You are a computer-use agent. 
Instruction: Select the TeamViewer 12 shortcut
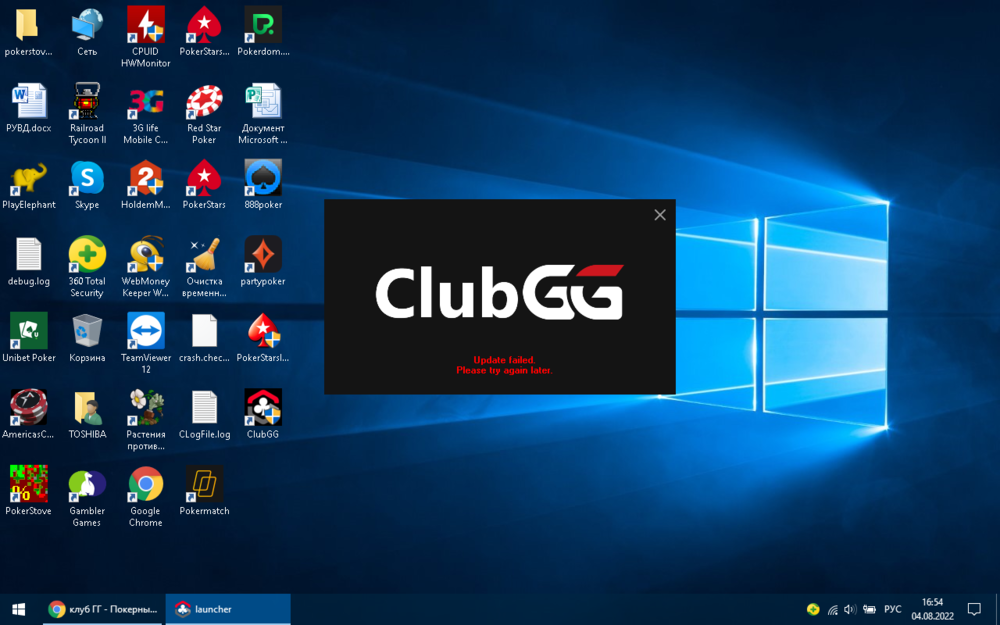coord(146,332)
